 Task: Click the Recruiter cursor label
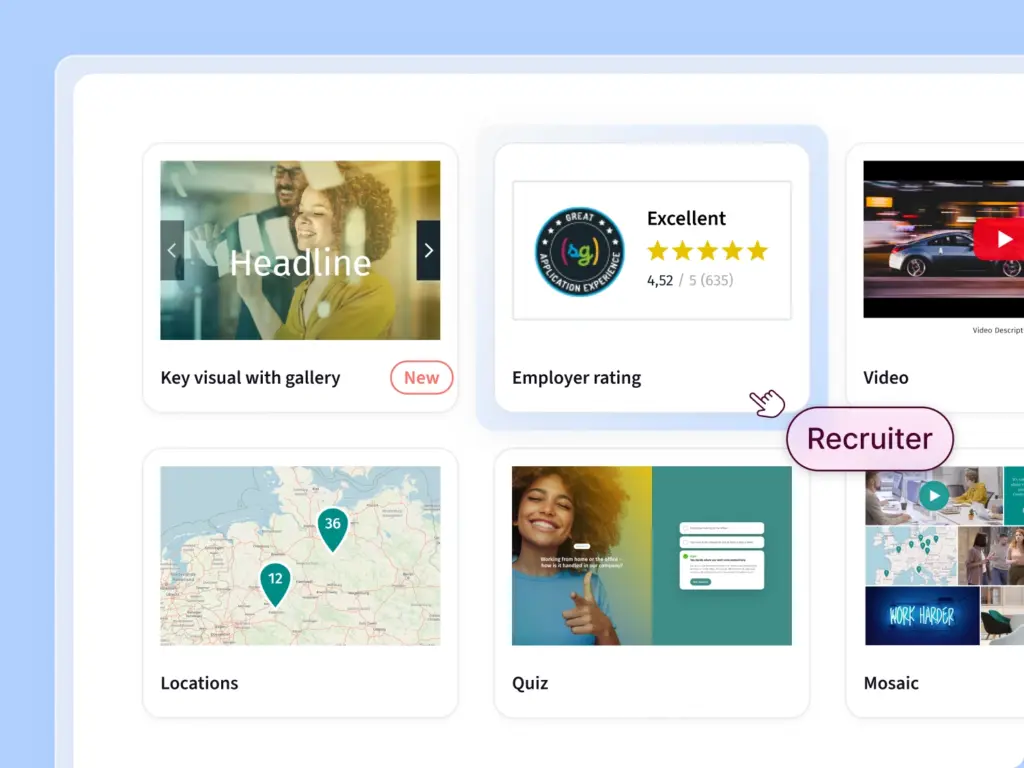pyautogui.click(x=869, y=439)
